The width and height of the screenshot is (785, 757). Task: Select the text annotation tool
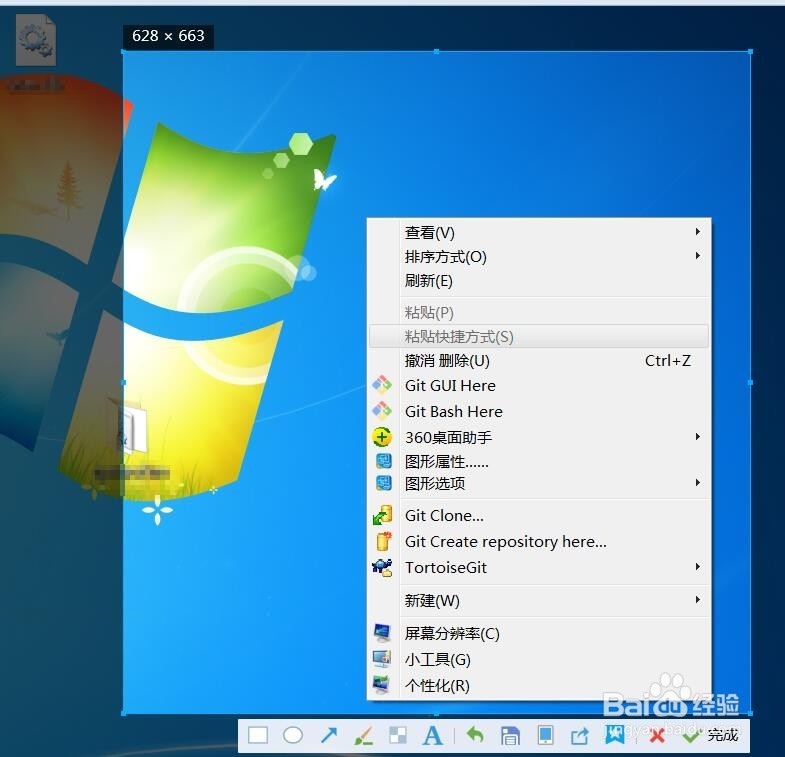click(x=433, y=736)
